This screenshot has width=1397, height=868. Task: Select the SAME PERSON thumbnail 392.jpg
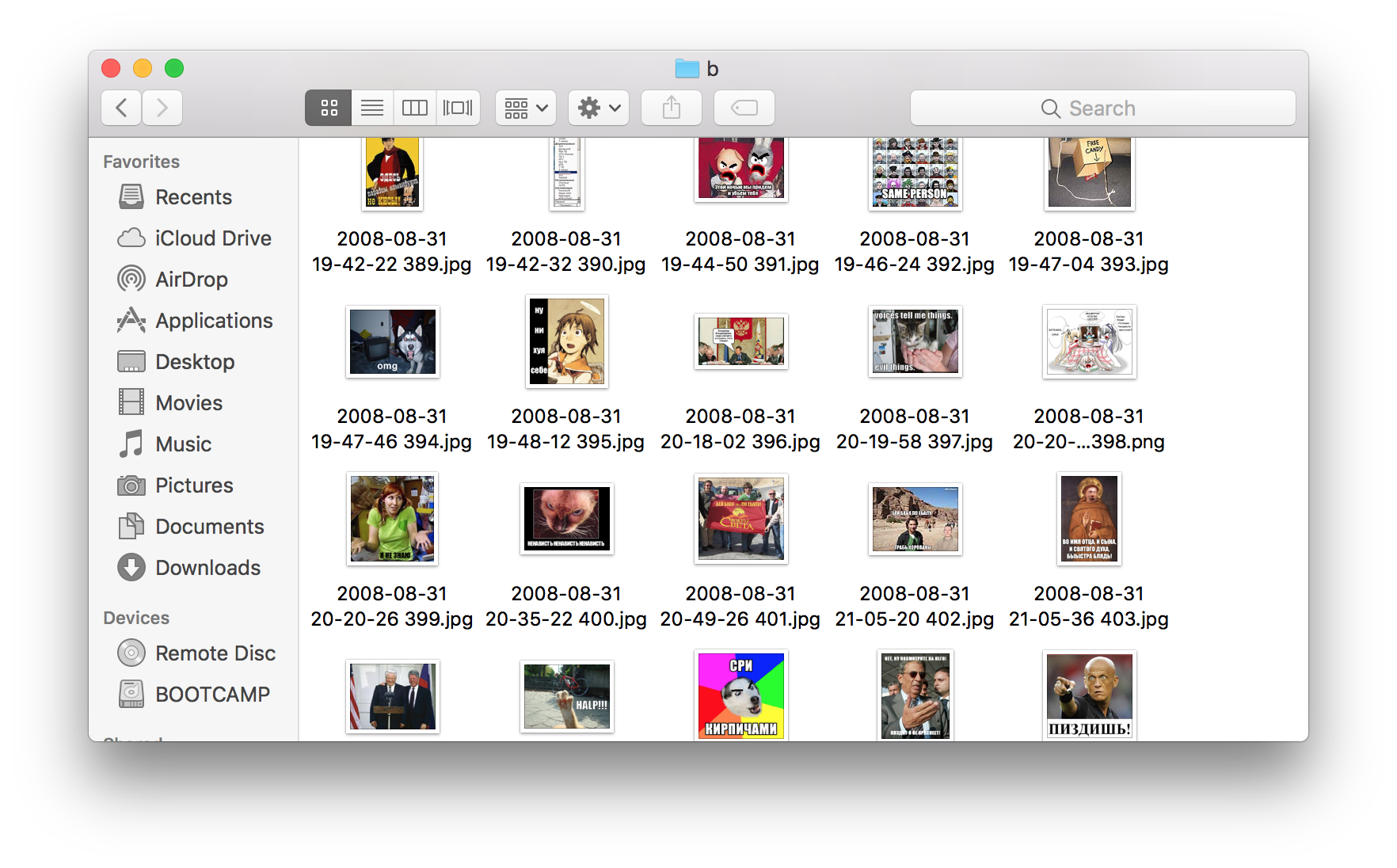point(915,173)
